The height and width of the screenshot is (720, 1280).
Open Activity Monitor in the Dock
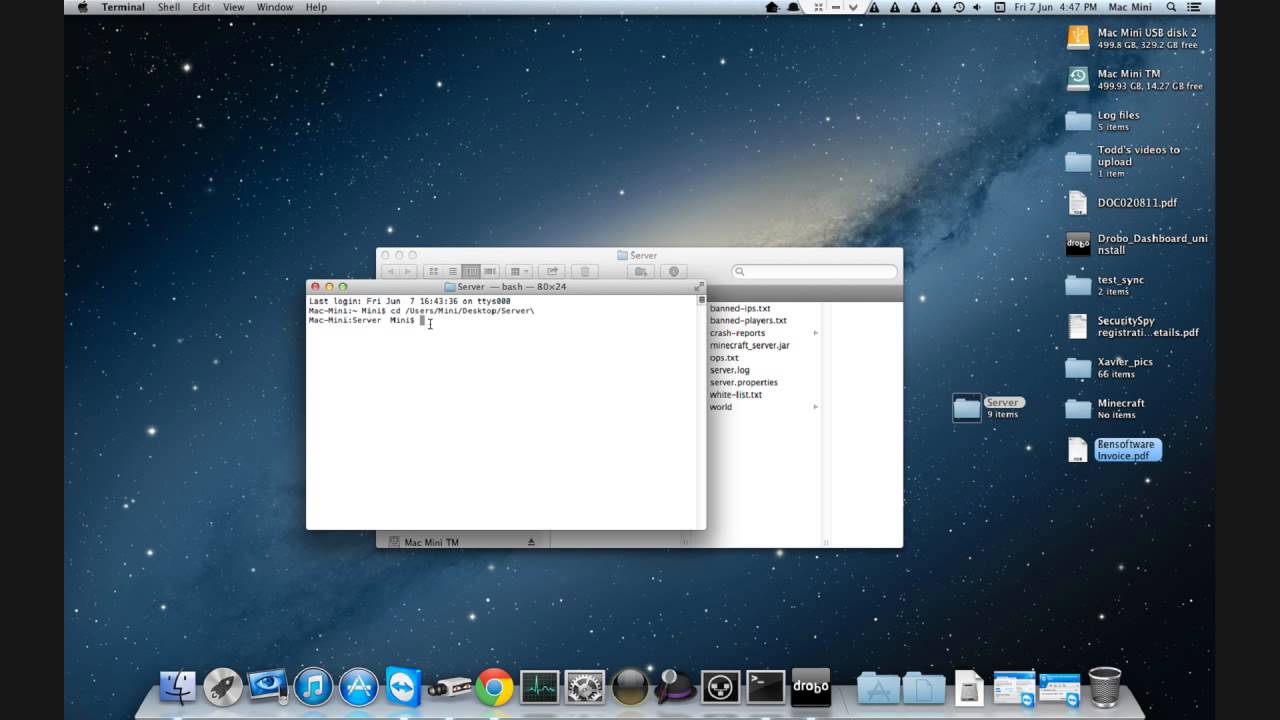pos(539,686)
